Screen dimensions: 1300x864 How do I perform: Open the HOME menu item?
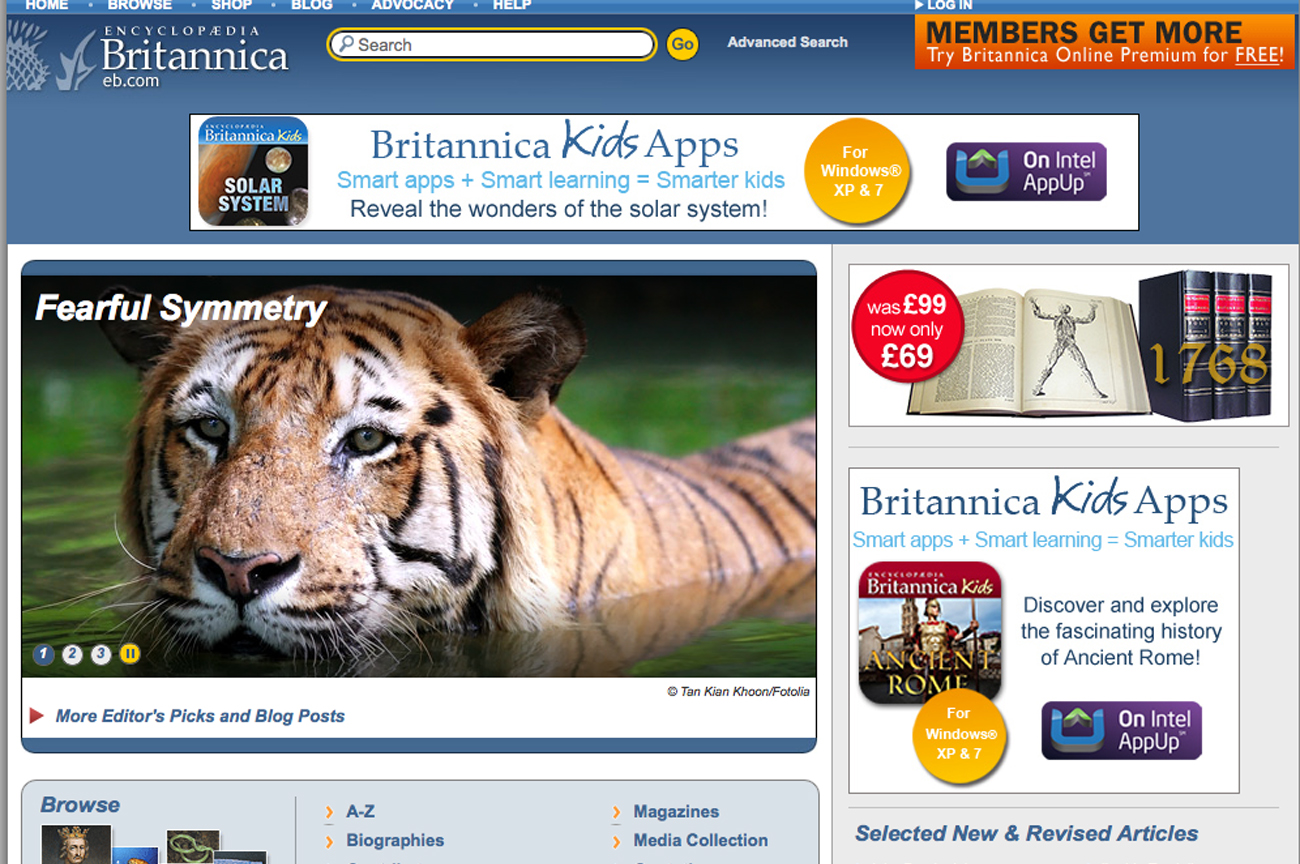click(x=47, y=5)
